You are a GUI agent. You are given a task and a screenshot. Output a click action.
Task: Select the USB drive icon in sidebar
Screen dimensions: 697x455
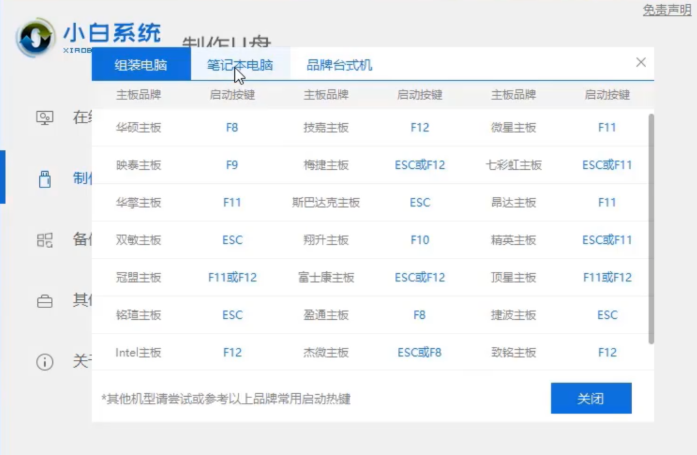[x=44, y=179]
